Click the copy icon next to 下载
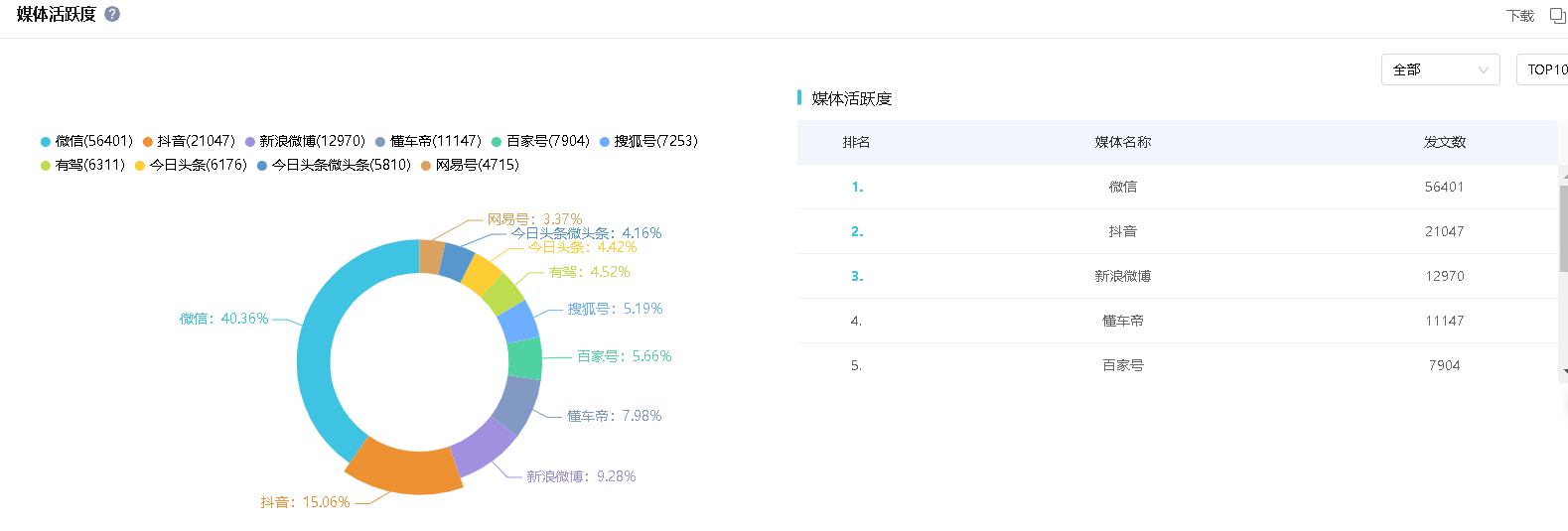 [x=1557, y=15]
